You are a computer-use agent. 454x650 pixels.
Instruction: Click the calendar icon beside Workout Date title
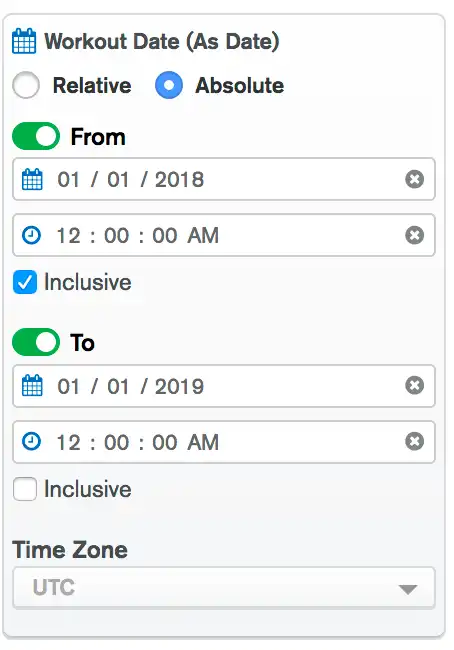pos(24,41)
